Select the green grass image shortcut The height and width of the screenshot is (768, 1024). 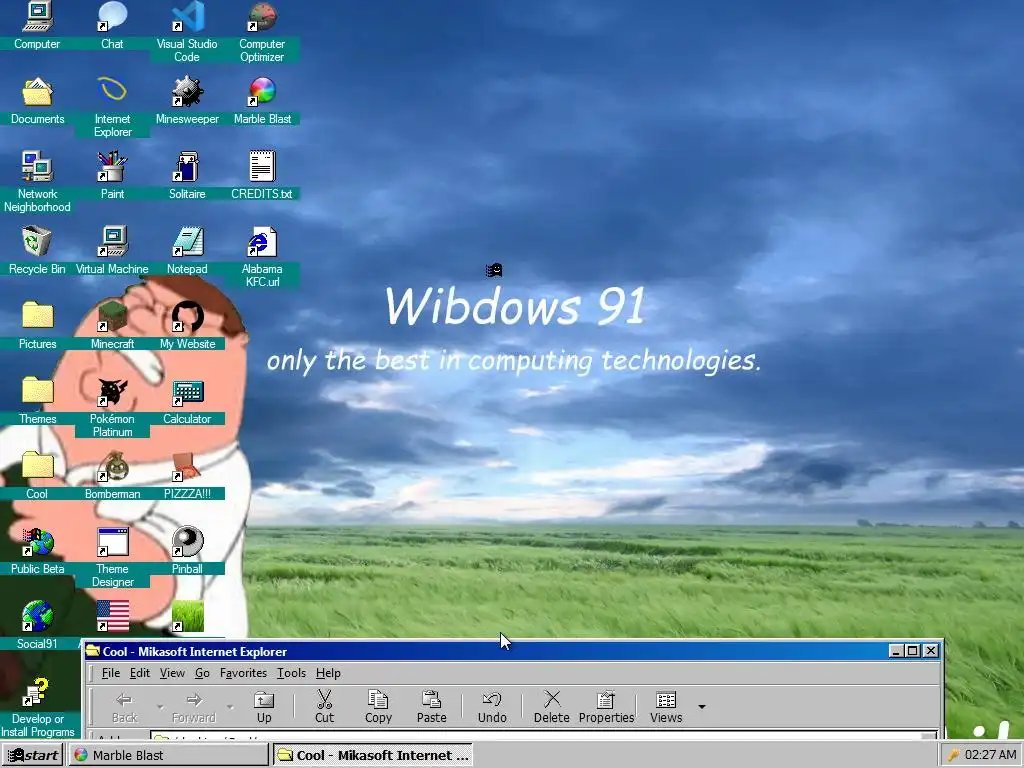coord(187,616)
